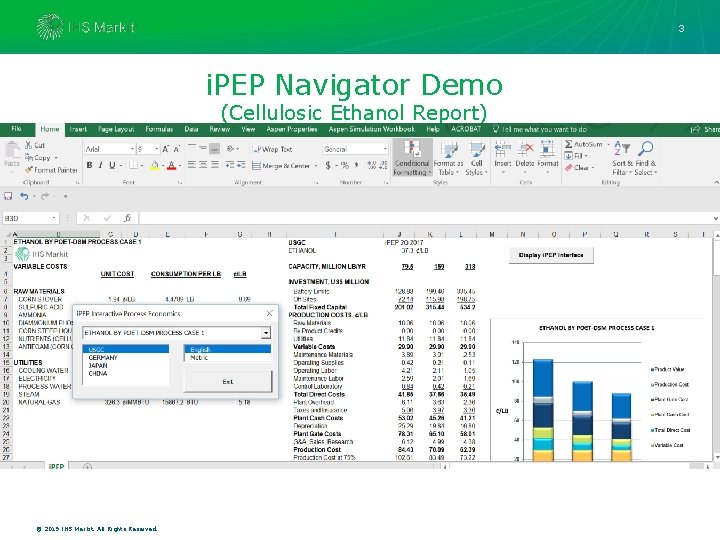Click Merge & Center

pyautogui.click(x=282, y=166)
